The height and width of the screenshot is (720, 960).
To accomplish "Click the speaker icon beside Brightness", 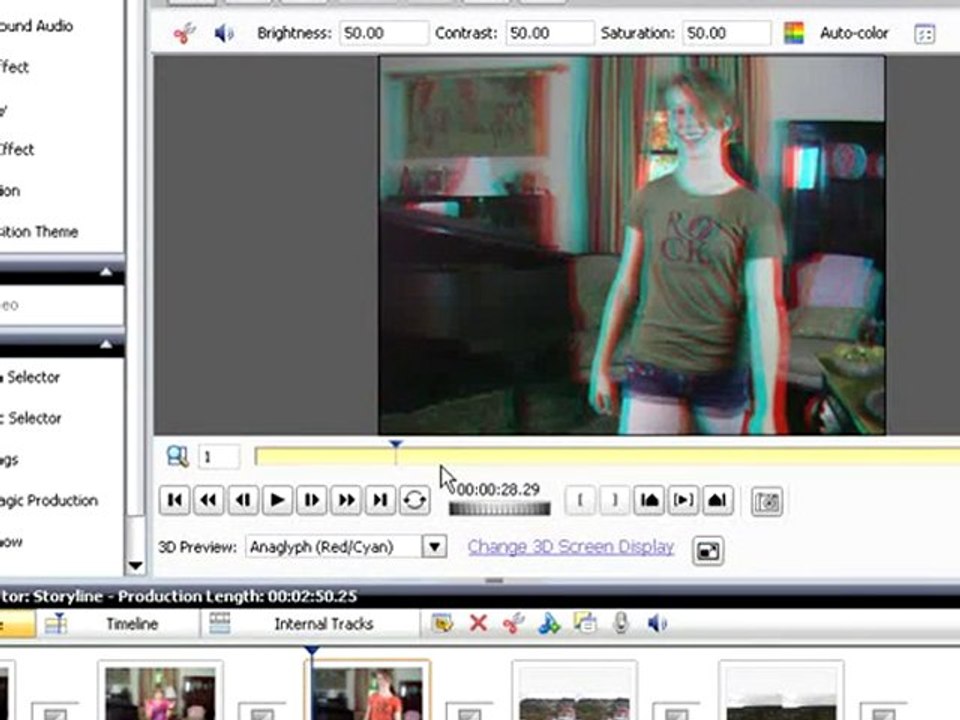I will pos(223,33).
